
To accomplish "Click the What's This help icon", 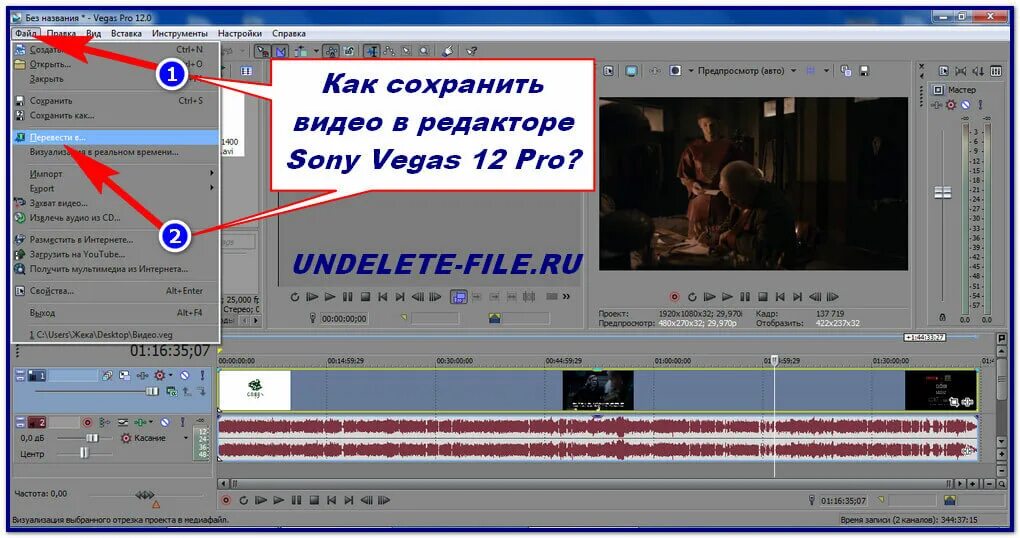I will point(472,51).
